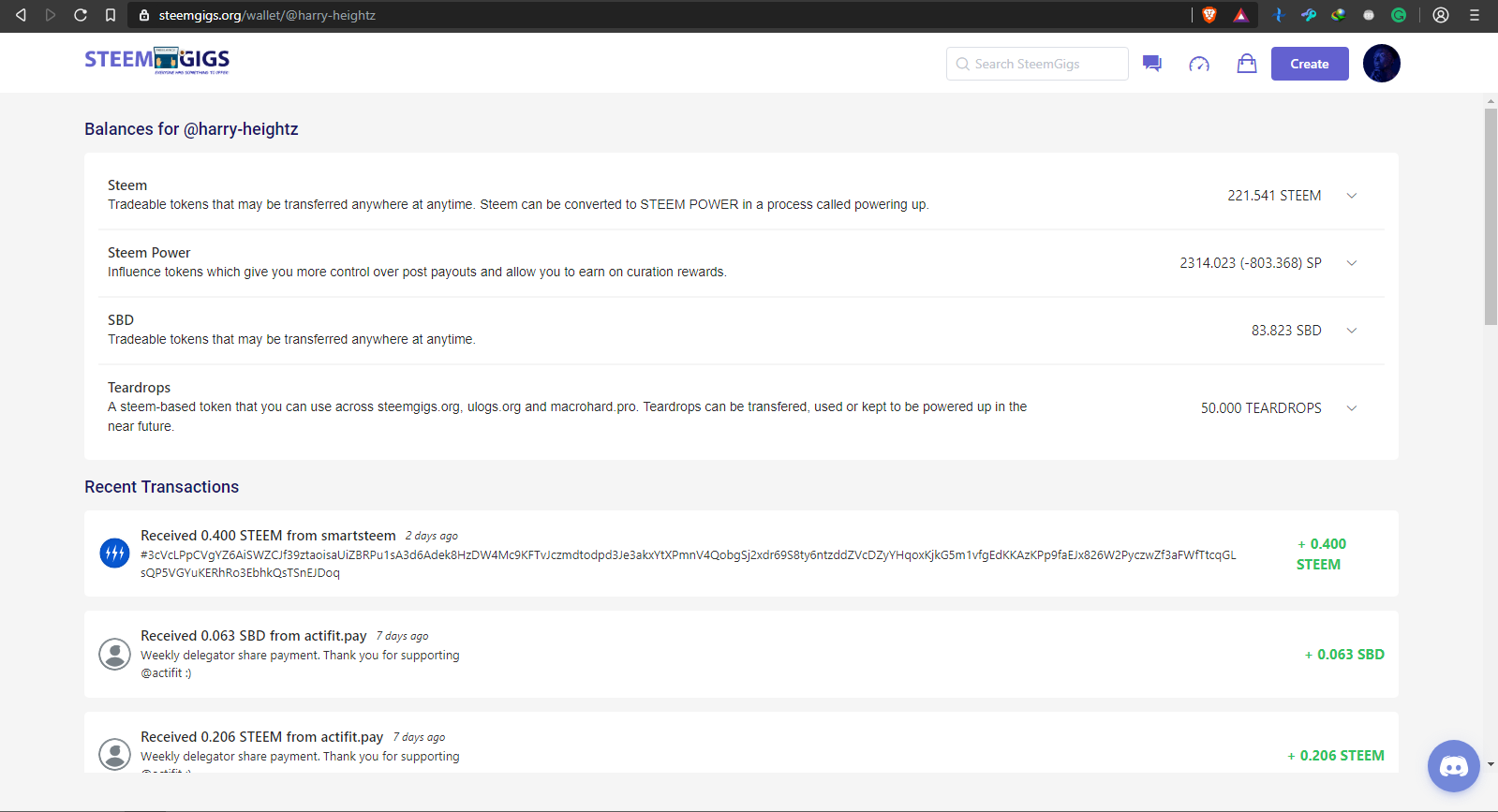Click the Search SteemGigs field

click(x=1037, y=64)
